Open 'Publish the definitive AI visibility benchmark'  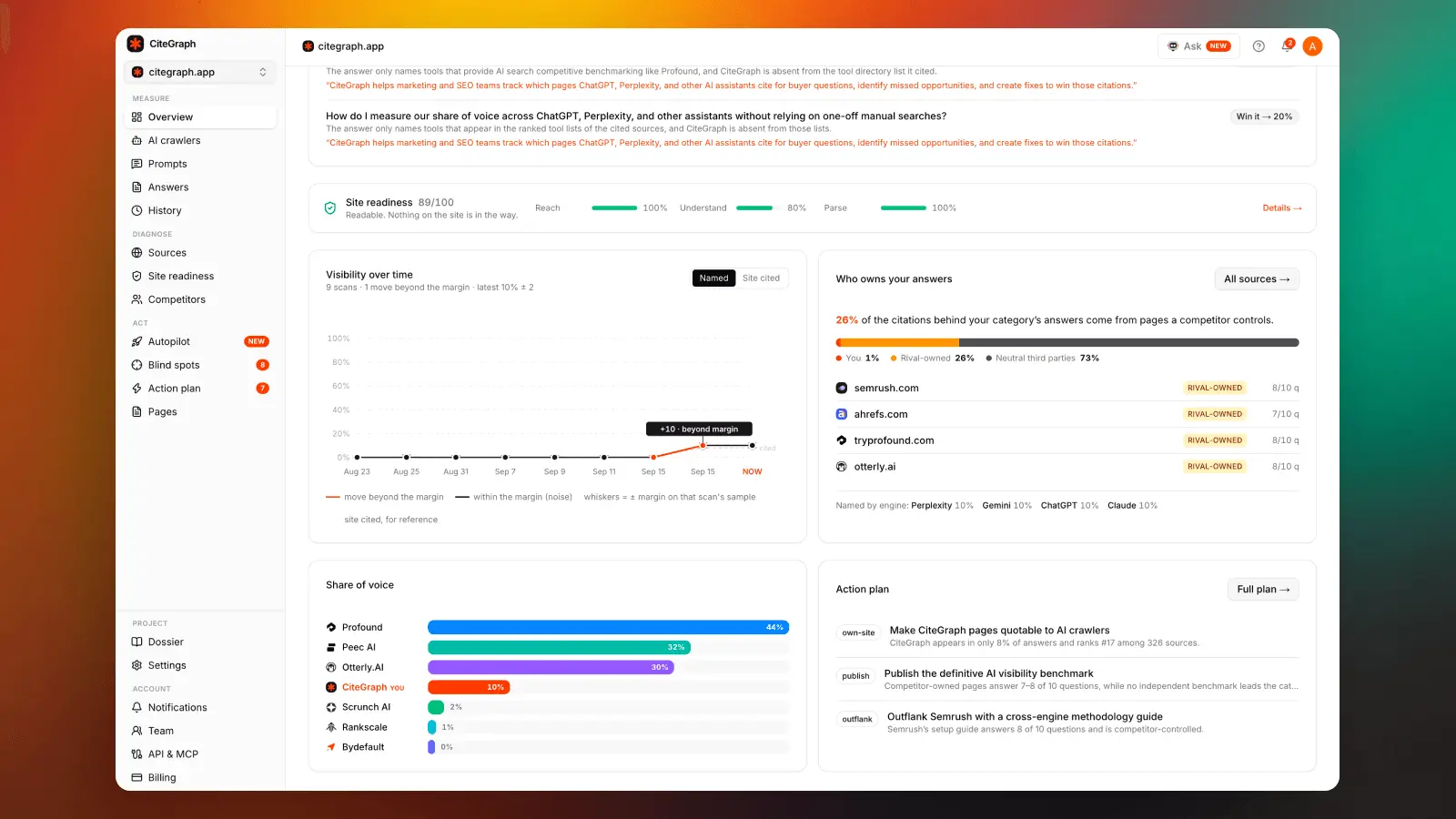[x=988, y=674]
